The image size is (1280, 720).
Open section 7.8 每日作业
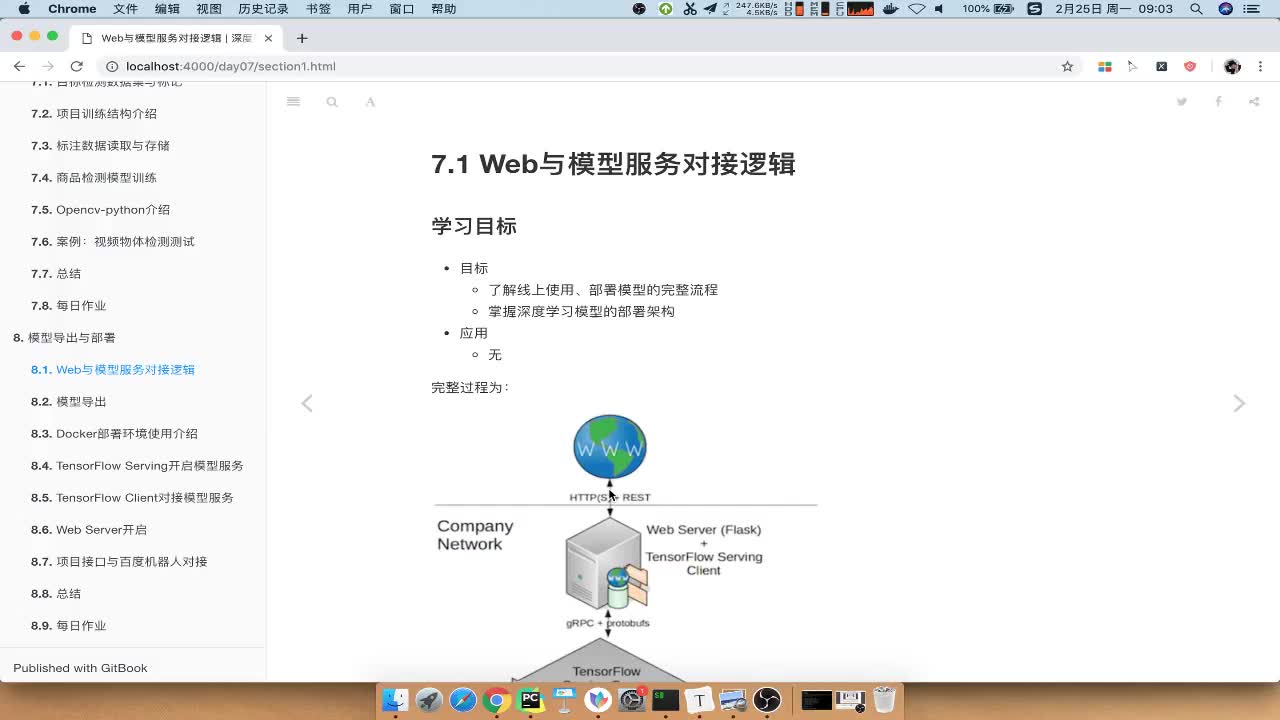(x=68, y=305)
